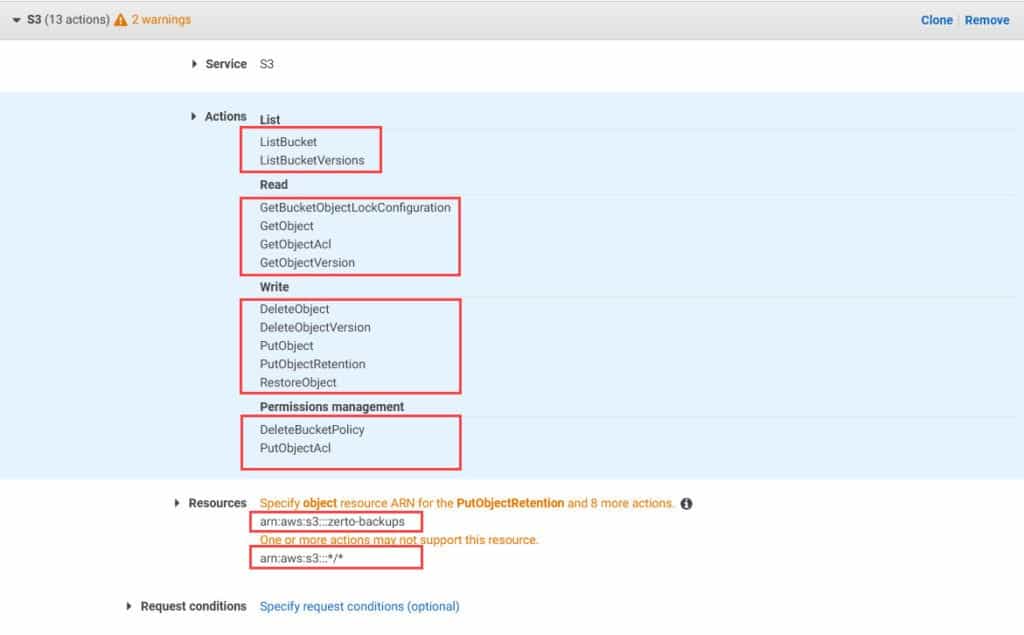1024x635 pixels.
Task: Click the PutObjectRetention action
Action: pos(312,364)
